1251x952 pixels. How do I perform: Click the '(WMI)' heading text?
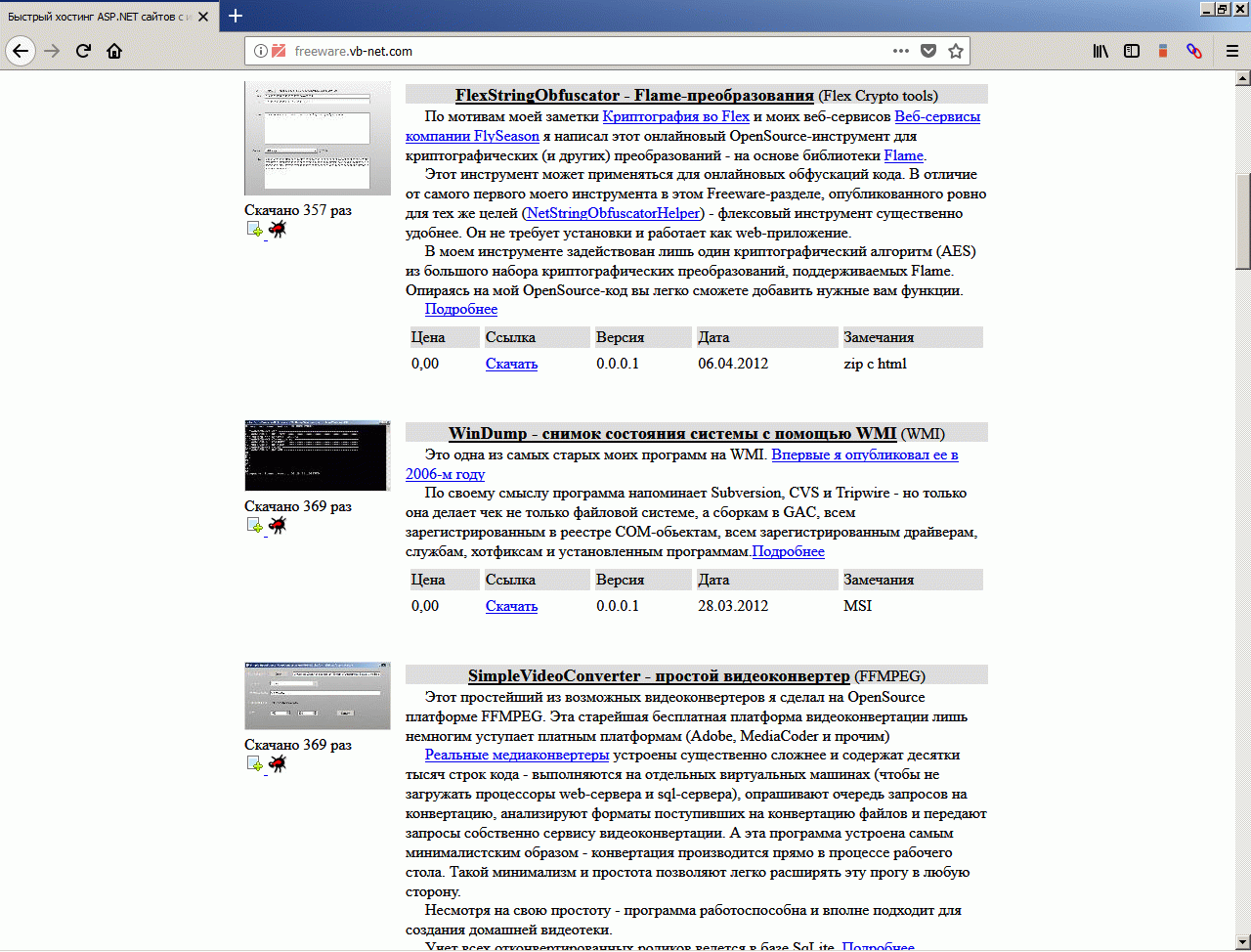coord(923,433)
